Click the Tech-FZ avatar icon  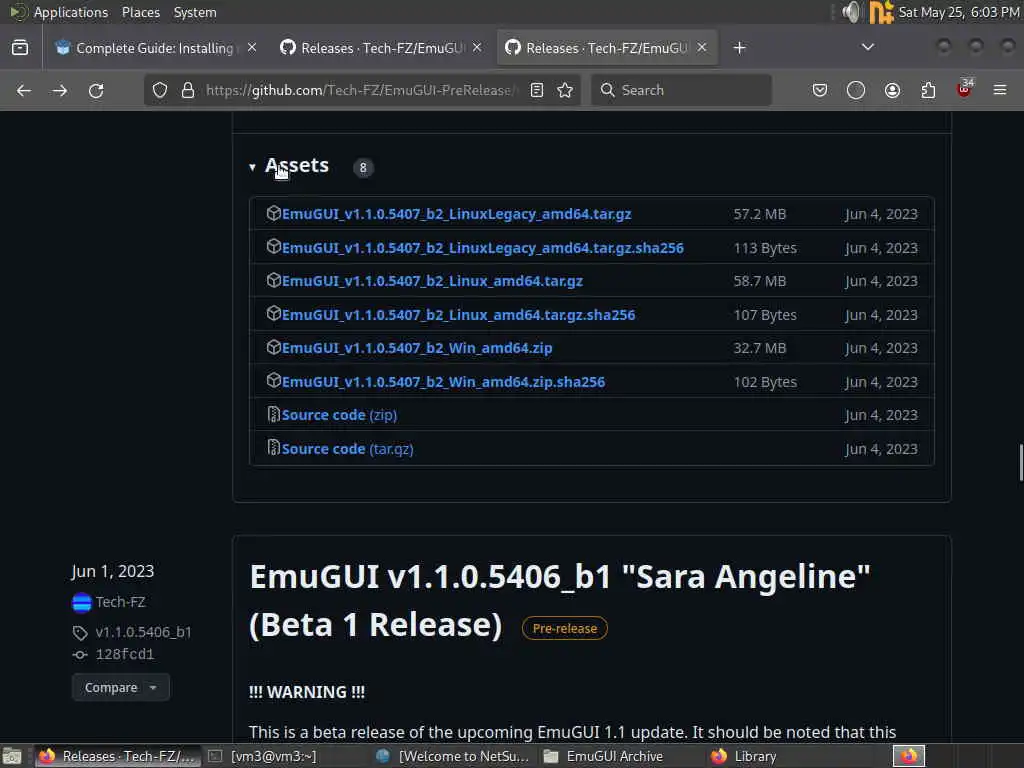click(82, 602)
